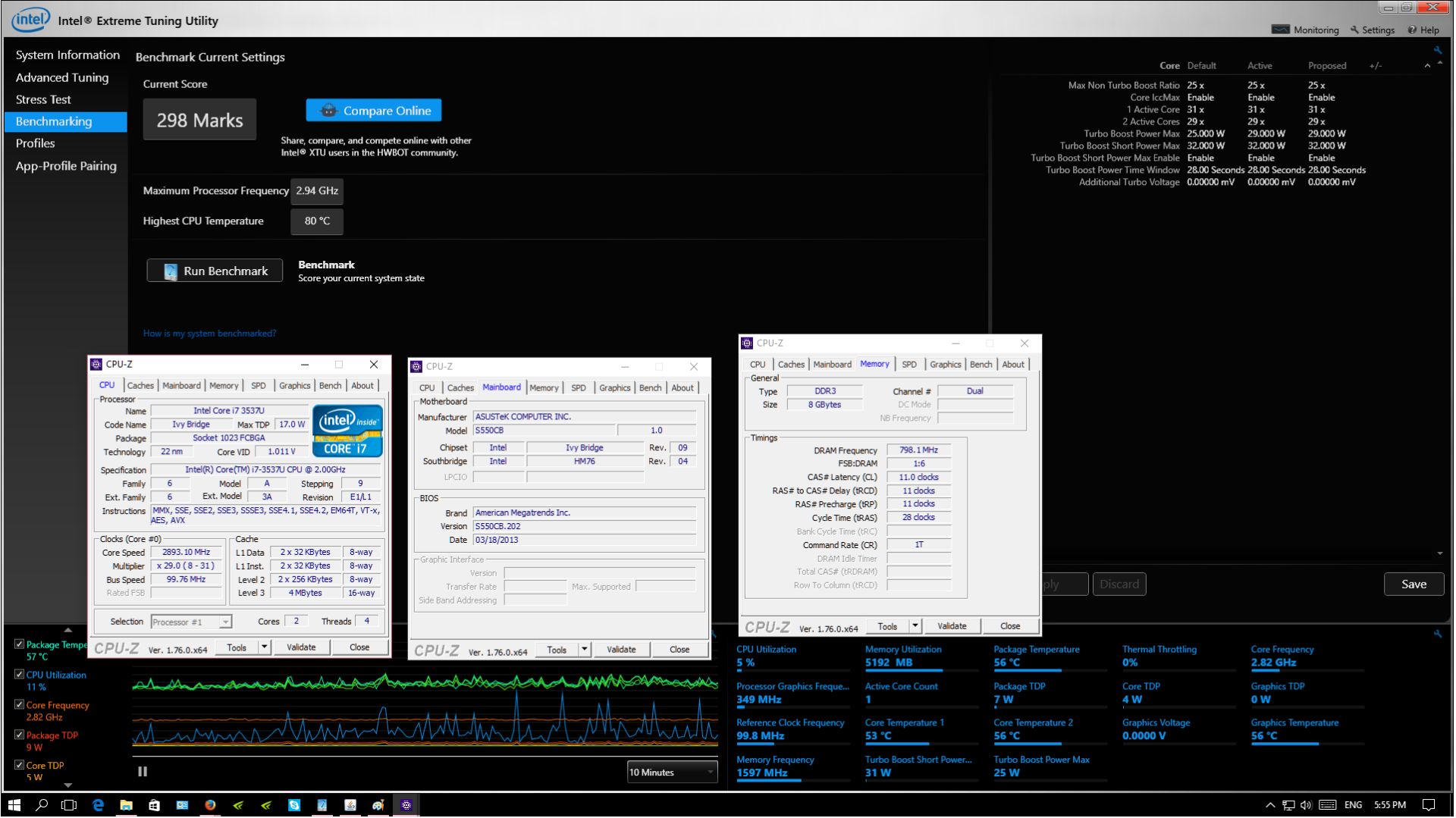1456x818 pixels.
Task: Open Tools dropdown arrow in Mainboard window
Action: point(584,649)
